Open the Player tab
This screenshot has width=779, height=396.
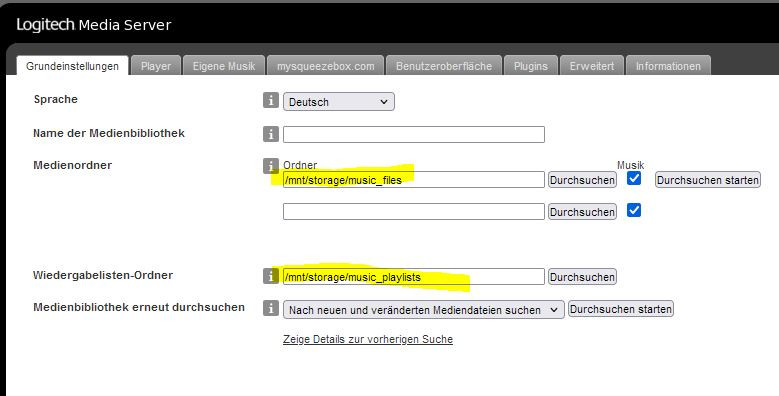point(156,66)
